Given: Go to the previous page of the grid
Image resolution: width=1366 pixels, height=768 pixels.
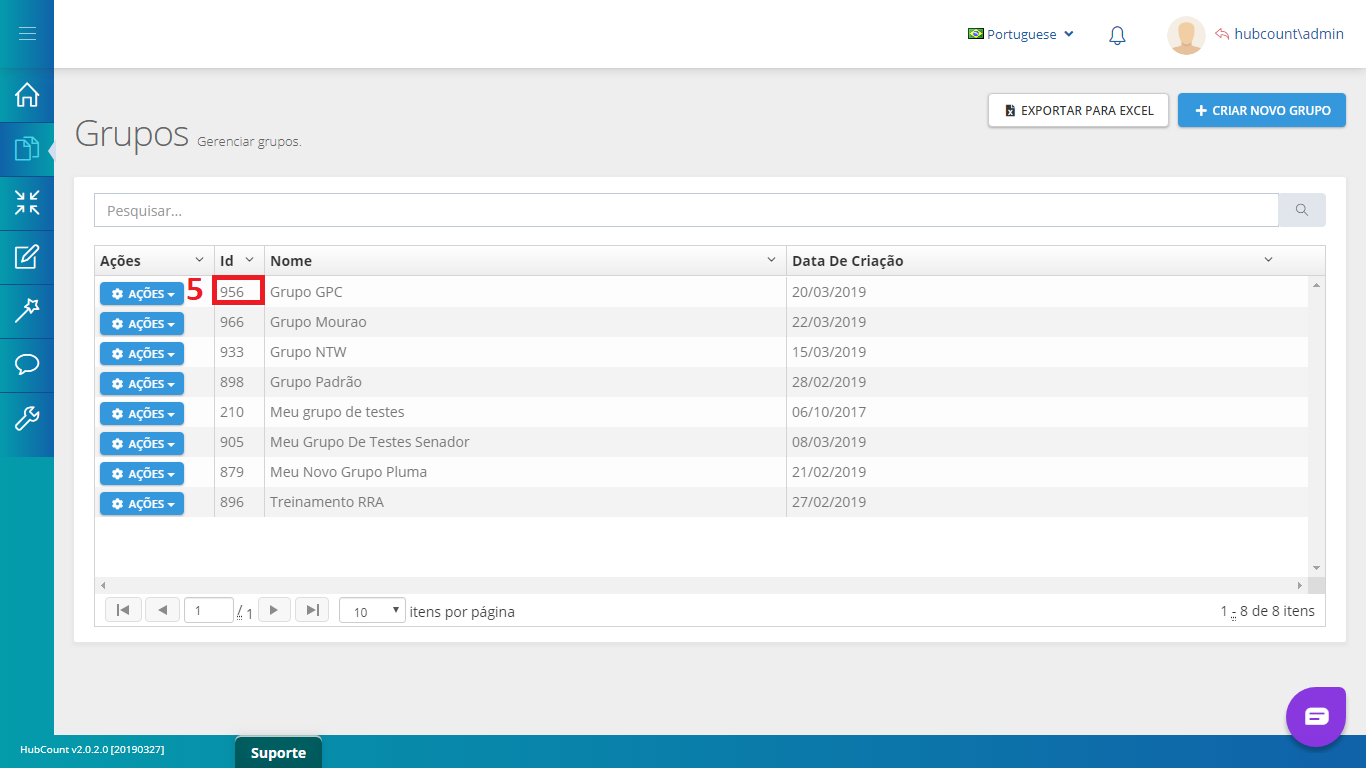Looking at the screenshot, I should 162,610.
